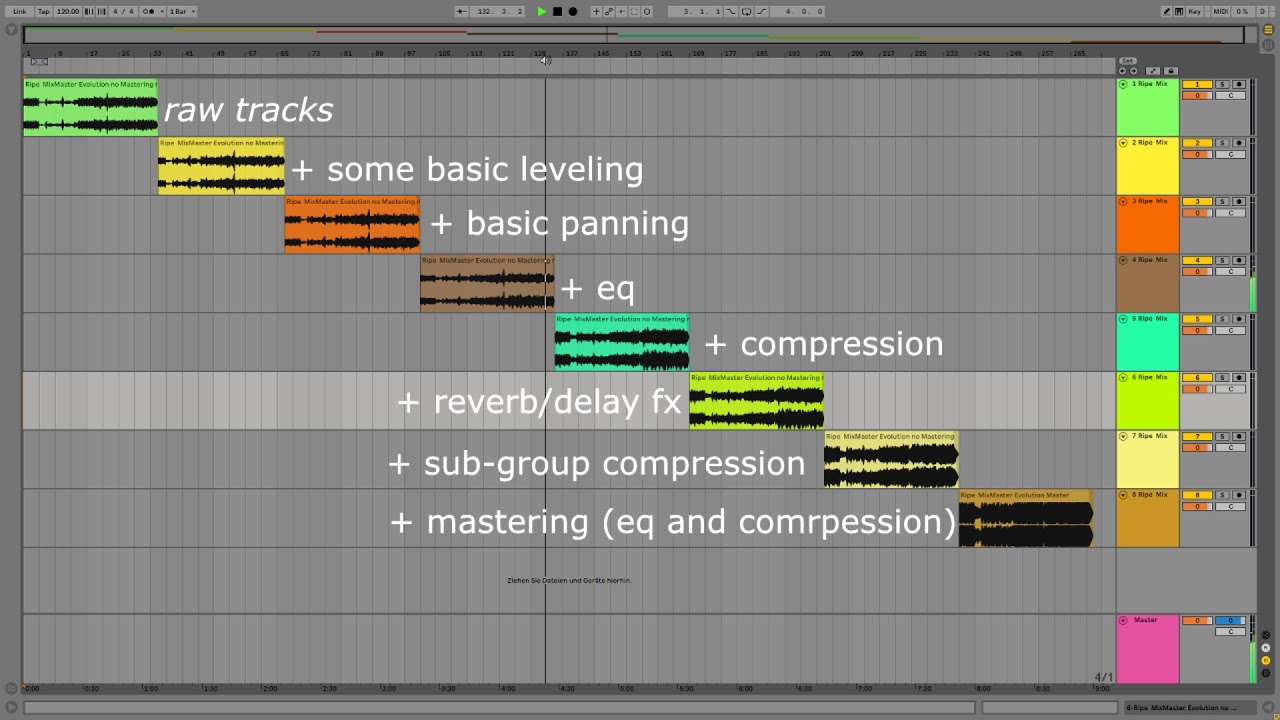The height and width of the screenshot is (720, 1280).
Task: Toggle detail view triangle at bottom right
Action: point(1268,707)
